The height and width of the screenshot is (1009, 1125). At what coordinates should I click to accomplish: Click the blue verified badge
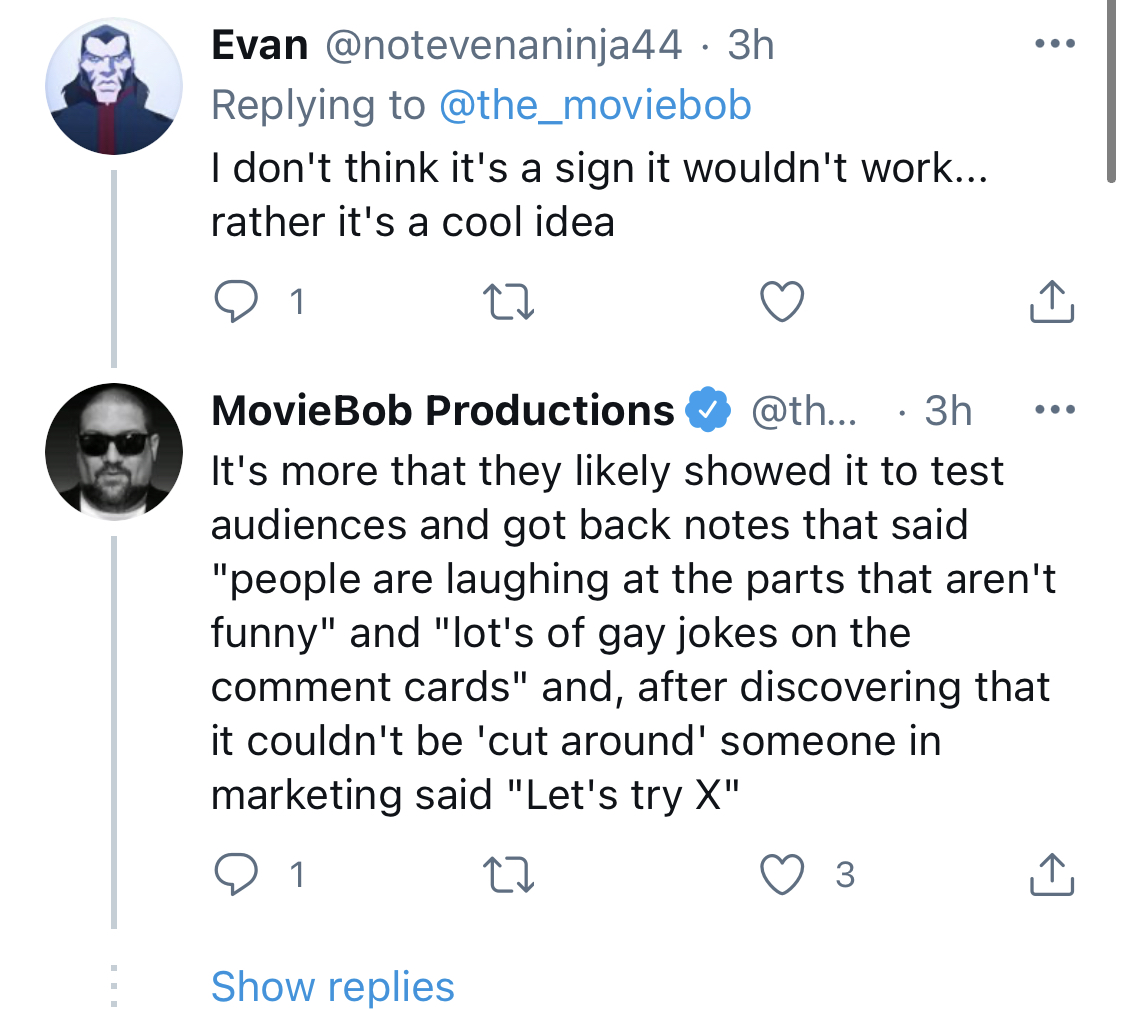tap(707, 410)
